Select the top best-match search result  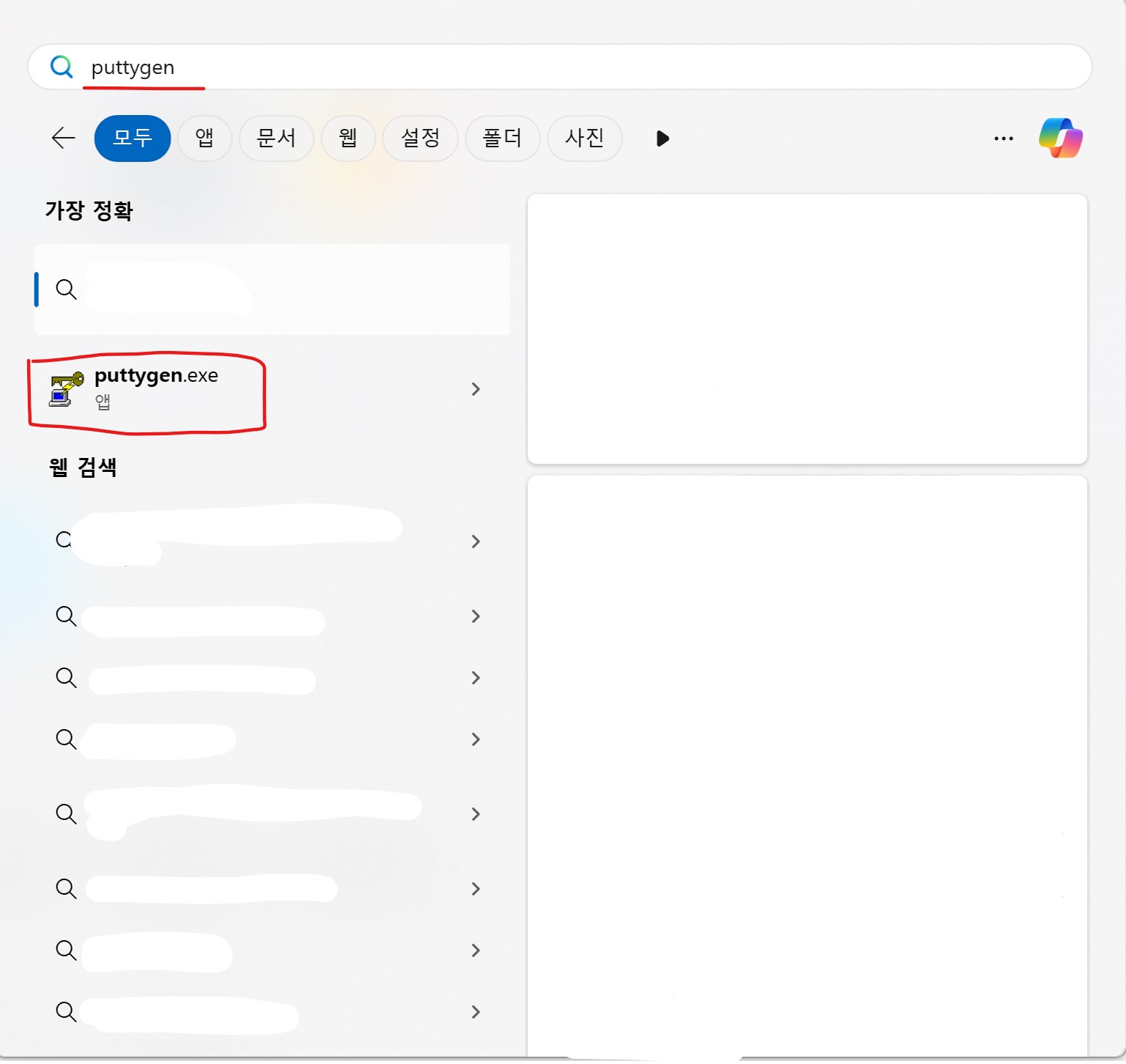pos(272,289)
